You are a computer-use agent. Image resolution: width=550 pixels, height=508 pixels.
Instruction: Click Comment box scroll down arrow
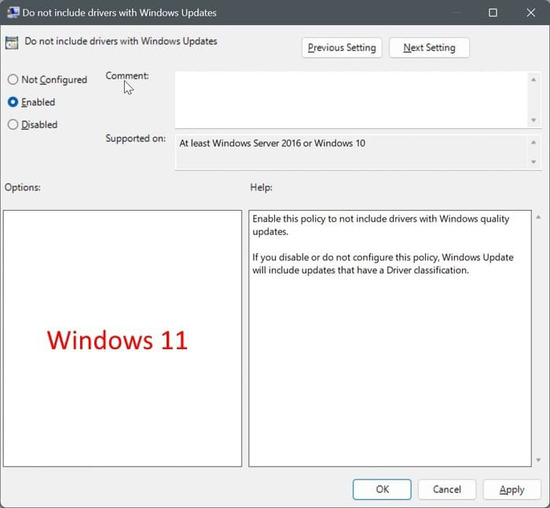point(534,120)
